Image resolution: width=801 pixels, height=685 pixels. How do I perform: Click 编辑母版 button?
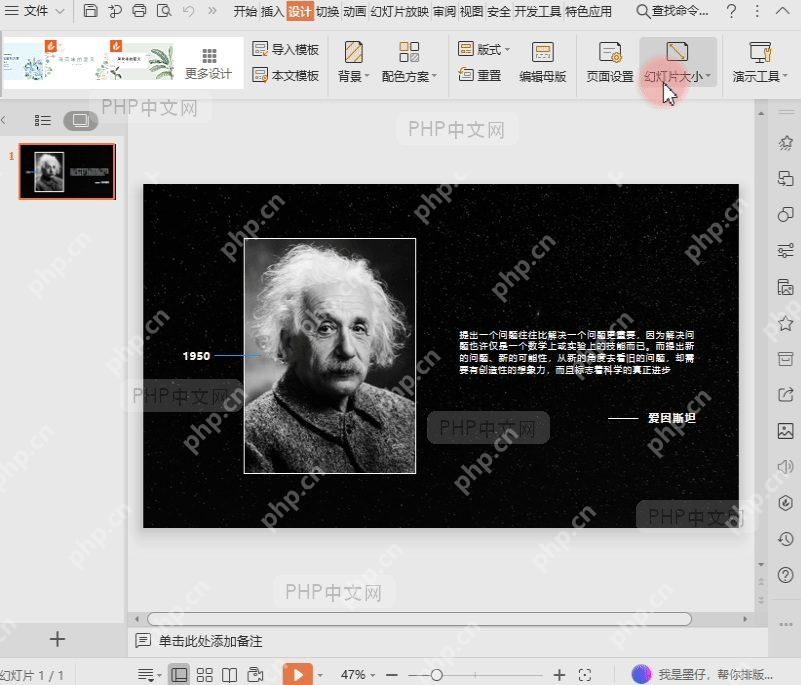[543, 62]
